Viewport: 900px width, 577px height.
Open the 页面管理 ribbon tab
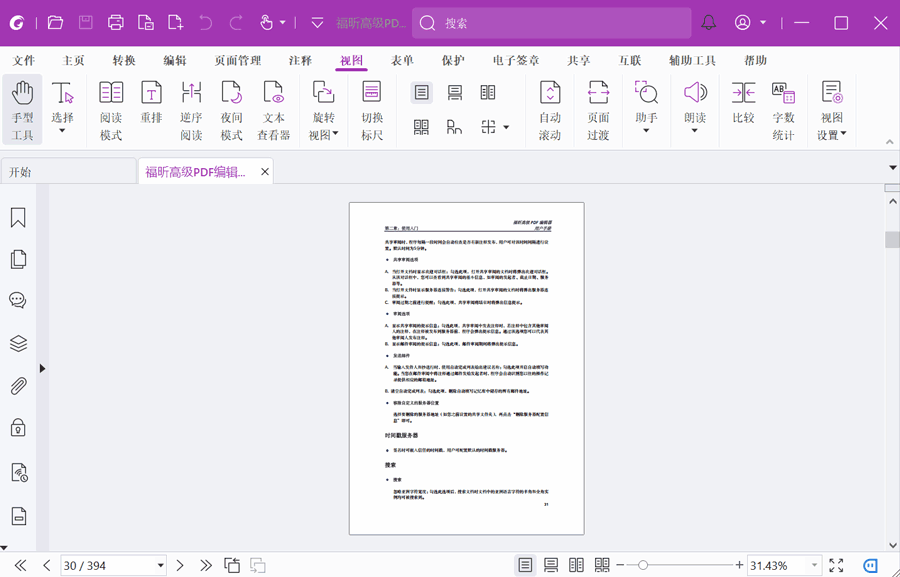[238, 60]
